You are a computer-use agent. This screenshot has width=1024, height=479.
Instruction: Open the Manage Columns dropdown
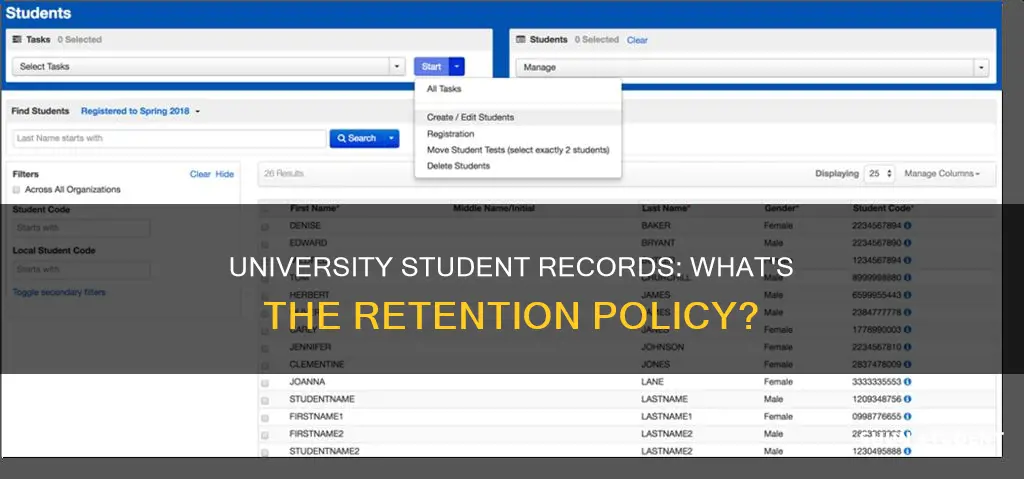pyautogui.click(x=942, y=174)
